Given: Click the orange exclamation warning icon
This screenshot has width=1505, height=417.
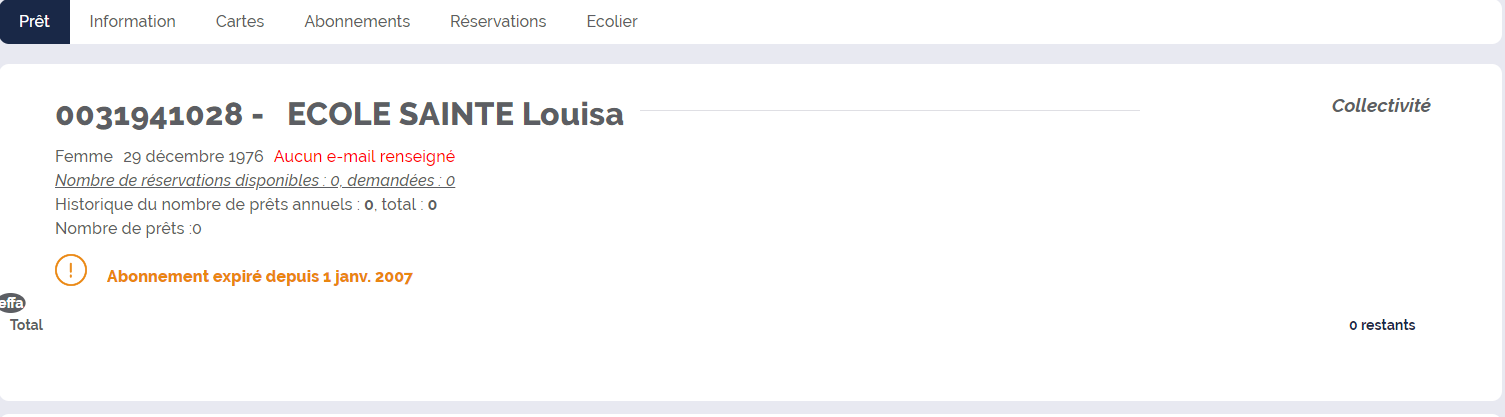Looking at the screenshot, I should 71,270.
